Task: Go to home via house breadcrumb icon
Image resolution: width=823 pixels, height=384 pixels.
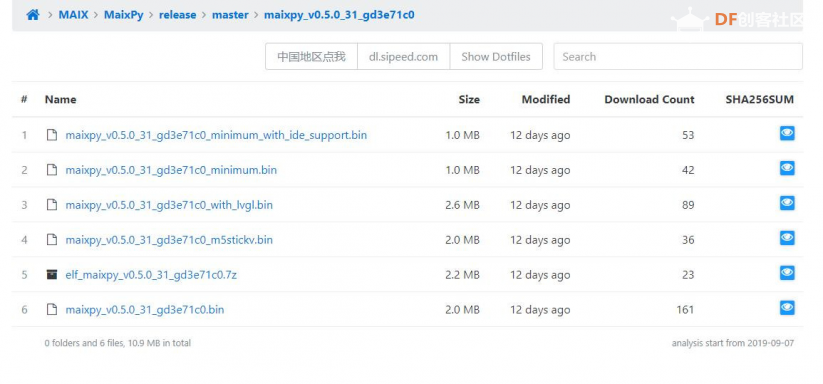Action: coord(33,15)
